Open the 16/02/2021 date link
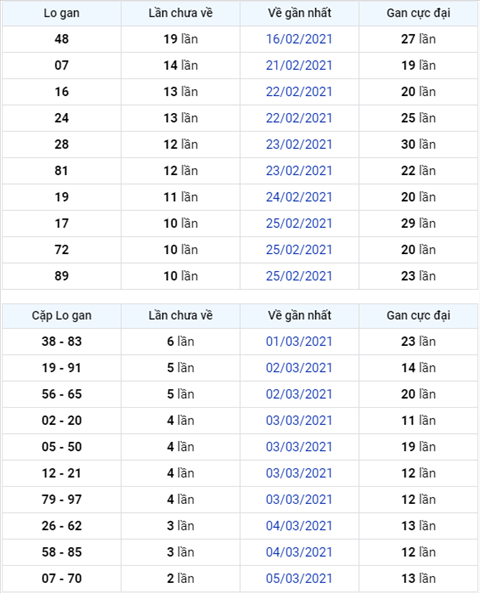The image size is (480, 593). coord(299,39)
